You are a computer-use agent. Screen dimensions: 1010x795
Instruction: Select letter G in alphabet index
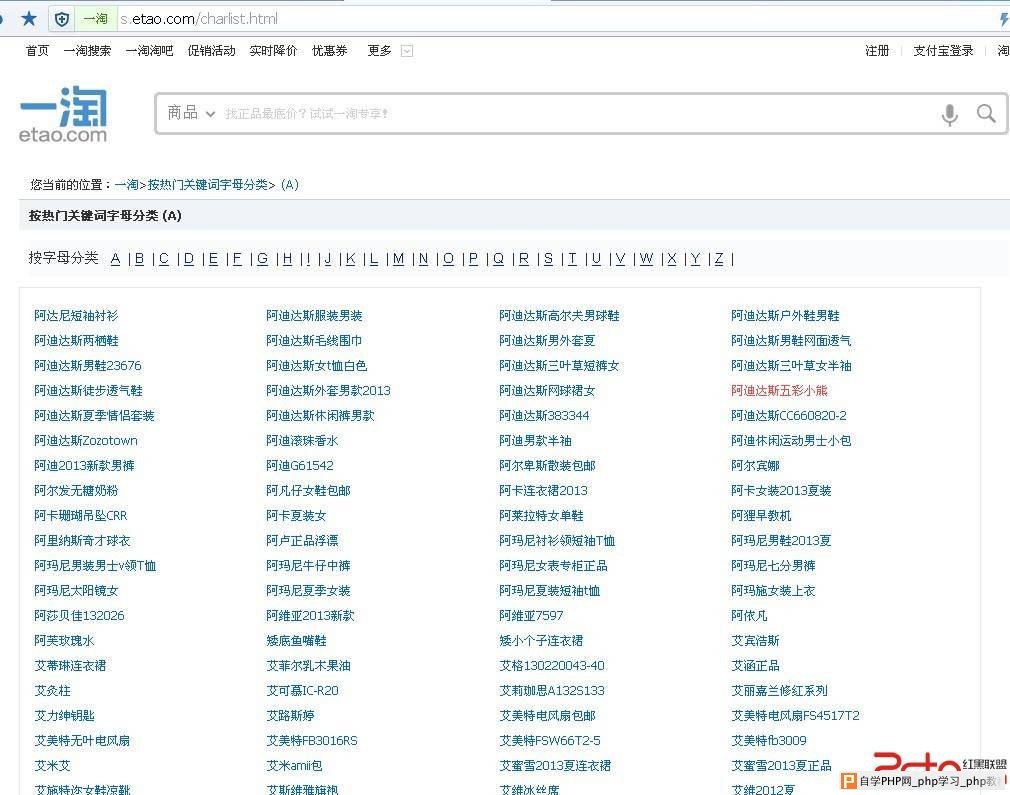point(262,259)
